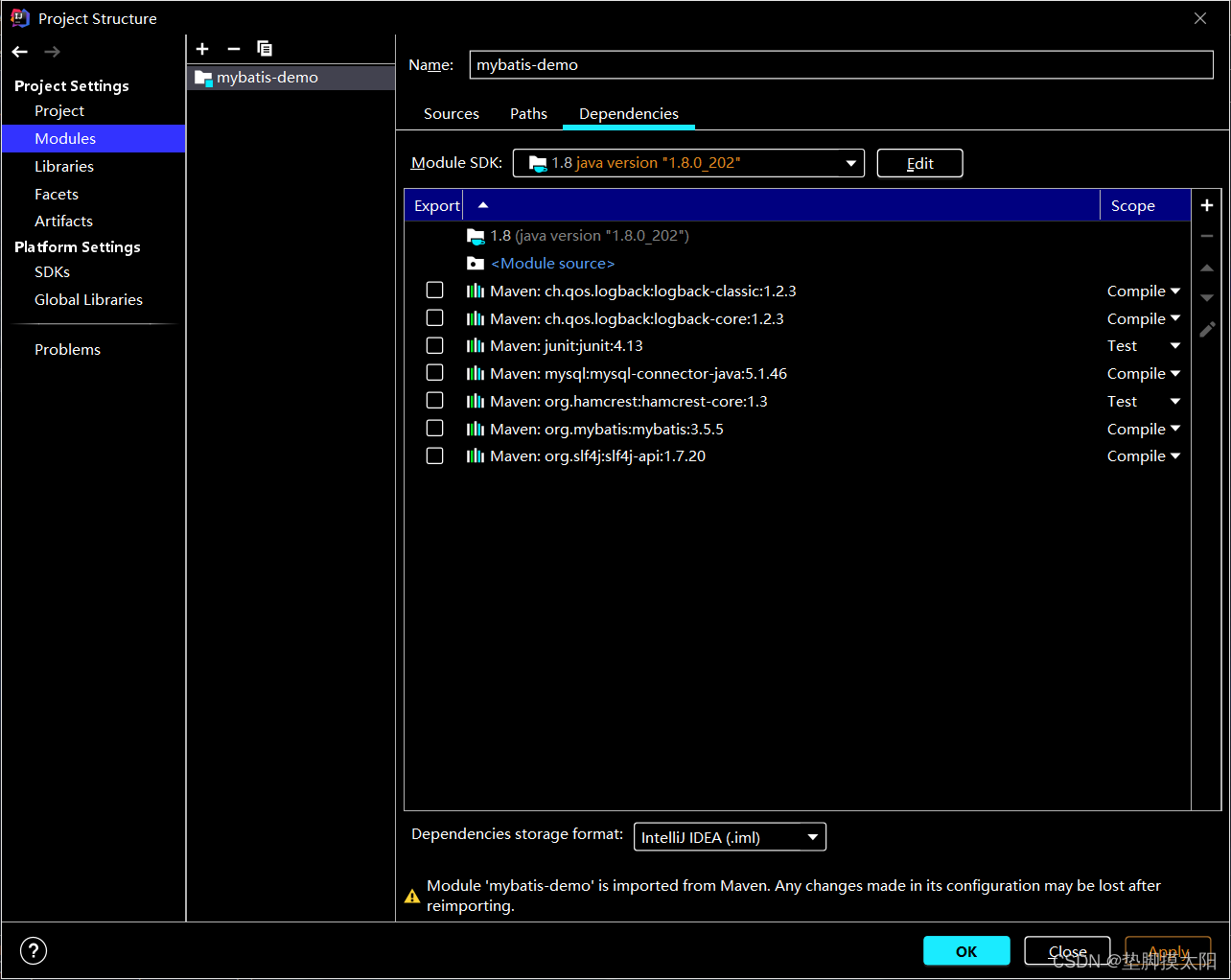Open Help via the question mark icon
Viewport: 1231px width, 980px height.
(33, 950)
